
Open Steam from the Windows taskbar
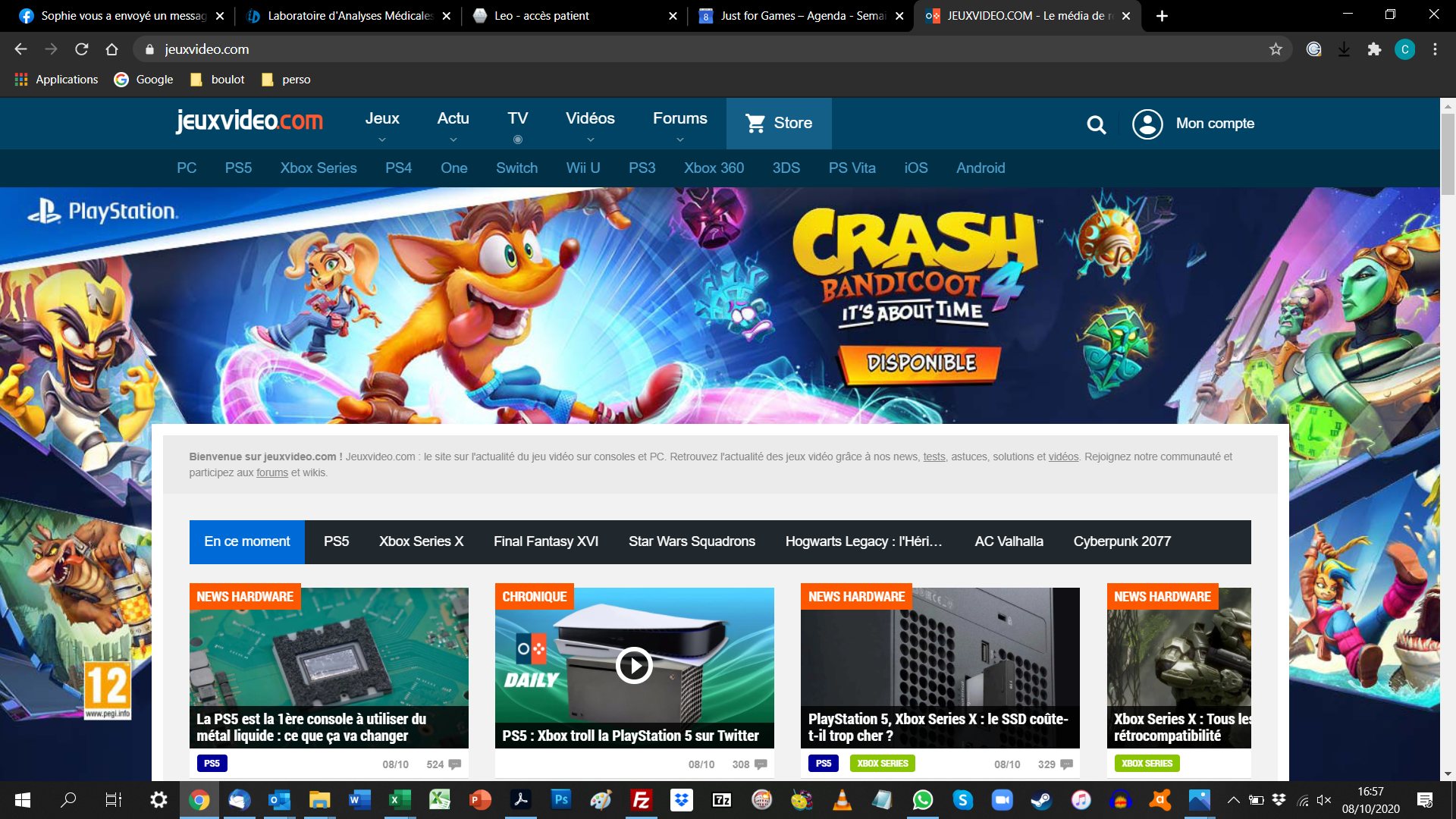tap(1041, 800)
